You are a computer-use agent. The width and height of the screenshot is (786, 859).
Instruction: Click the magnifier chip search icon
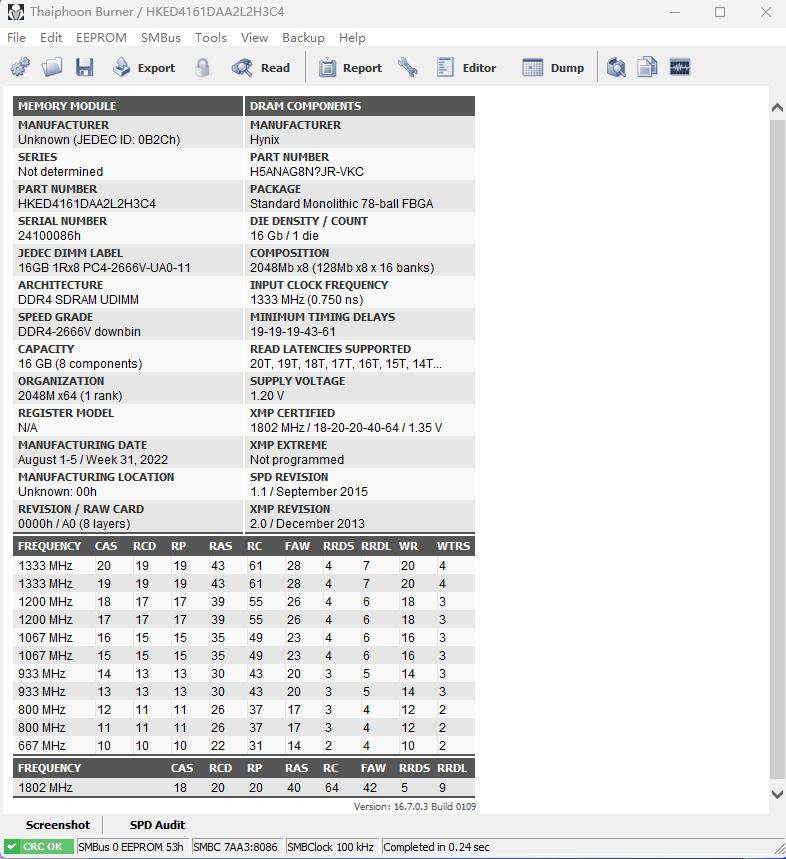click(x=616, y=67)
